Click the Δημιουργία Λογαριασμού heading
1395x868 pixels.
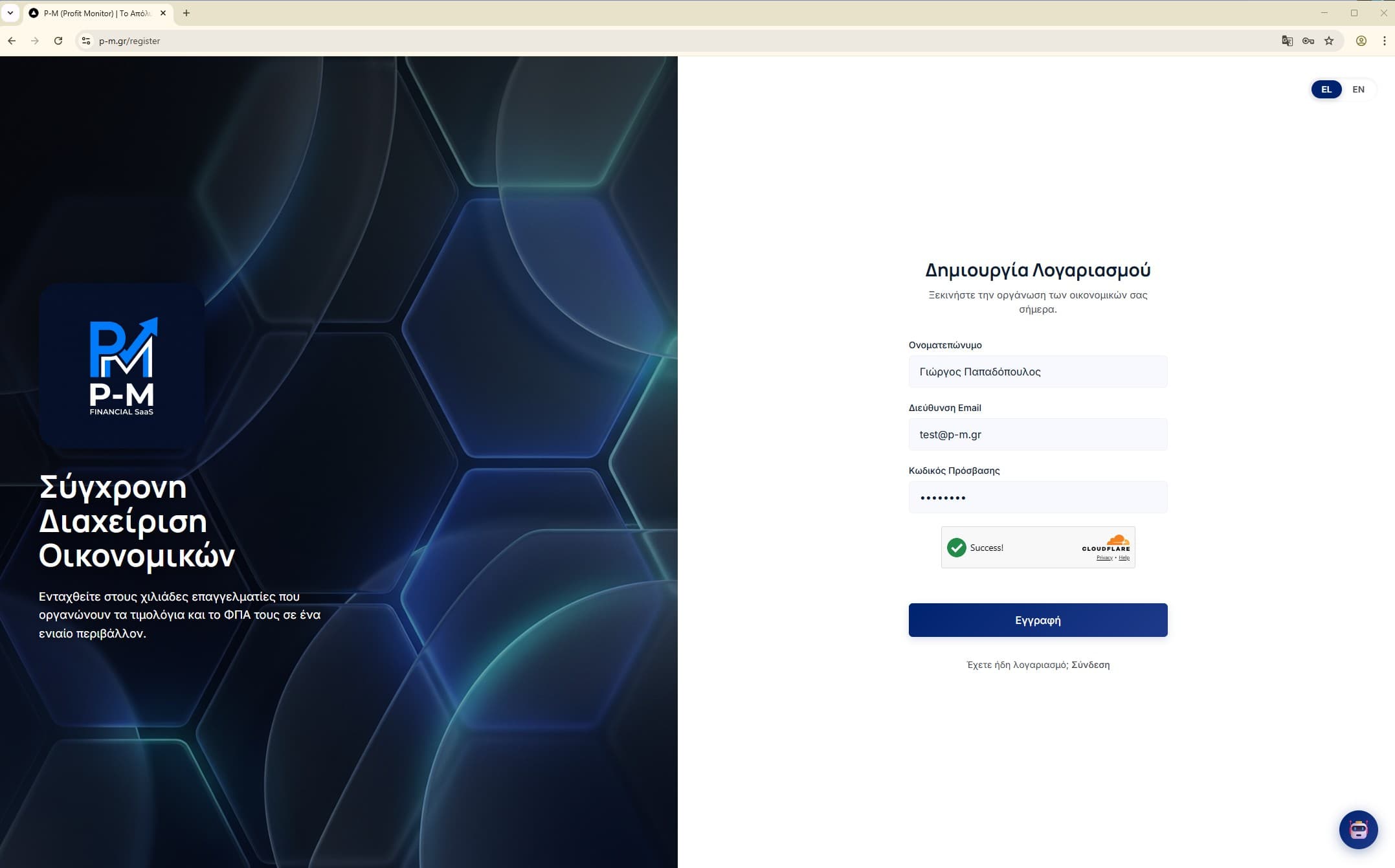pos(1038,270)
